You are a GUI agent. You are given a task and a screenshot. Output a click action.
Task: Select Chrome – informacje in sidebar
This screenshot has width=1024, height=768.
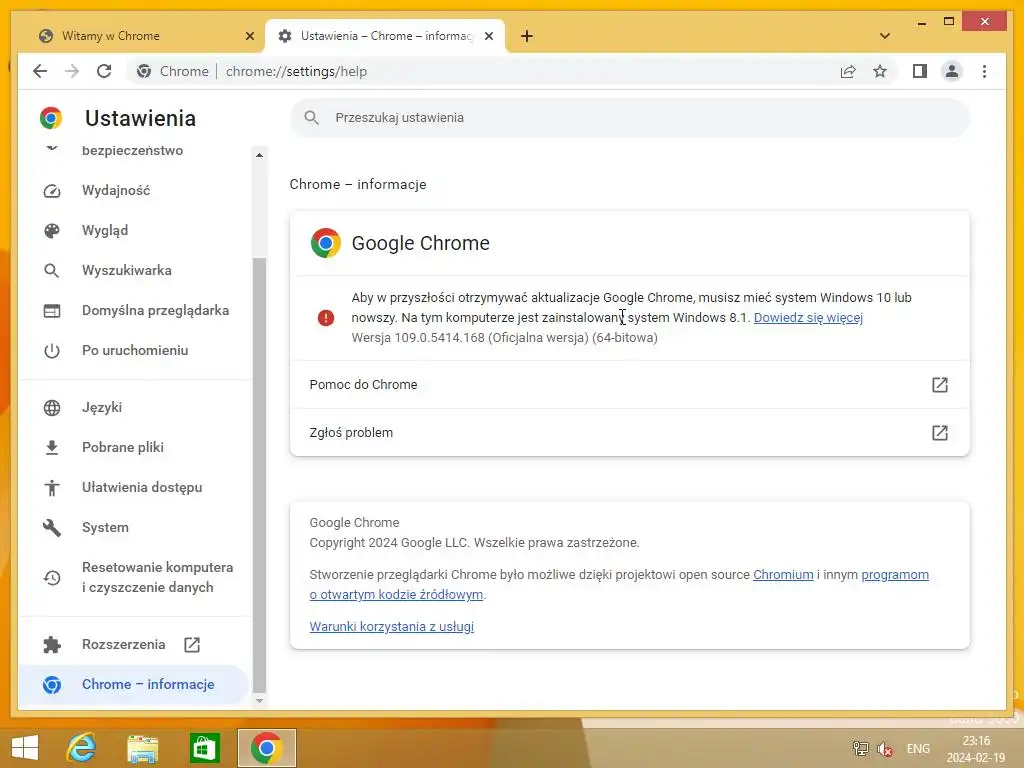coord(135,684)
